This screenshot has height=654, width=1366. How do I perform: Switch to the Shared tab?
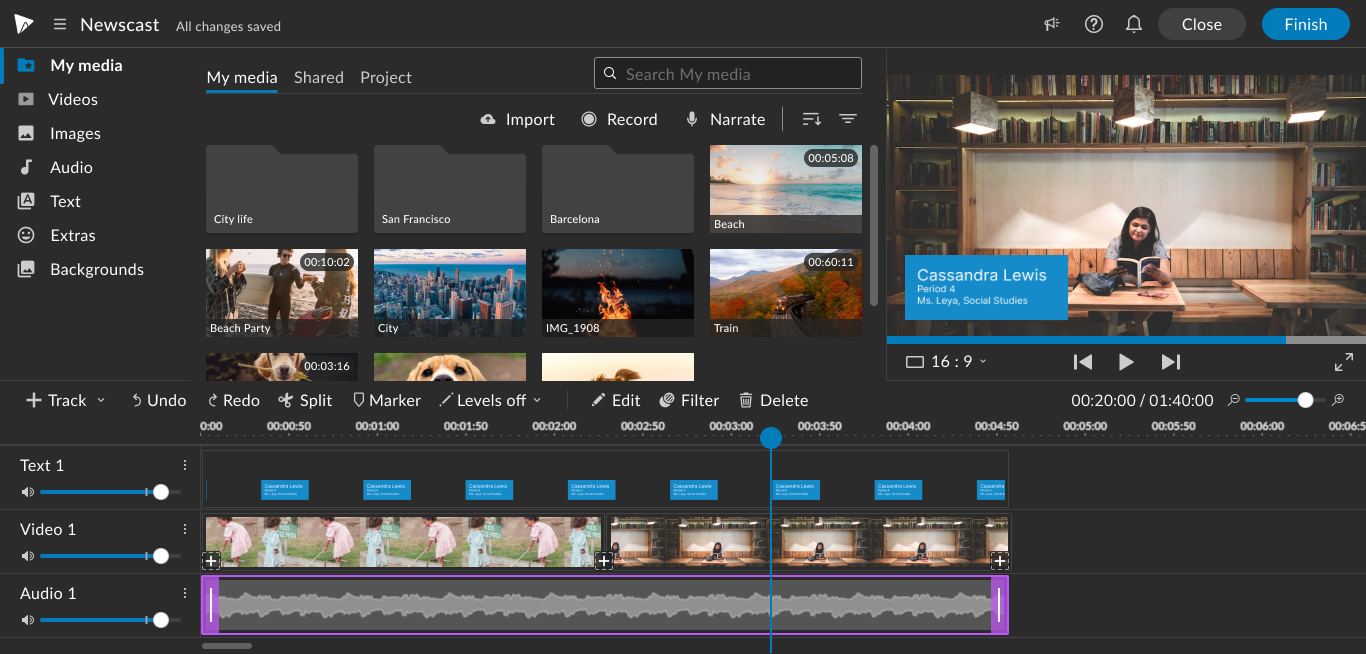(319, 77)
